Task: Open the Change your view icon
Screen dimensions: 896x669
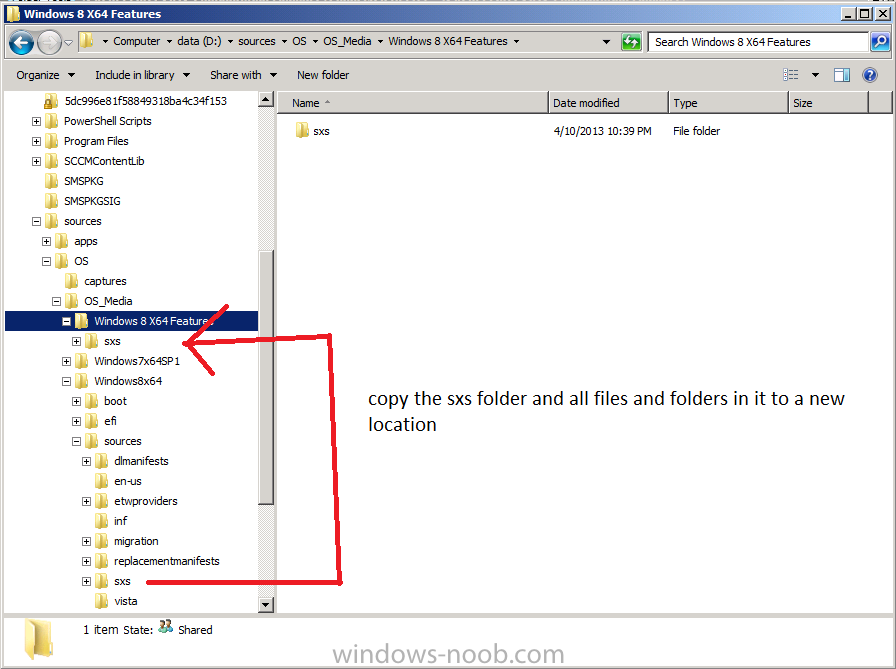Action: pos(791,75)
